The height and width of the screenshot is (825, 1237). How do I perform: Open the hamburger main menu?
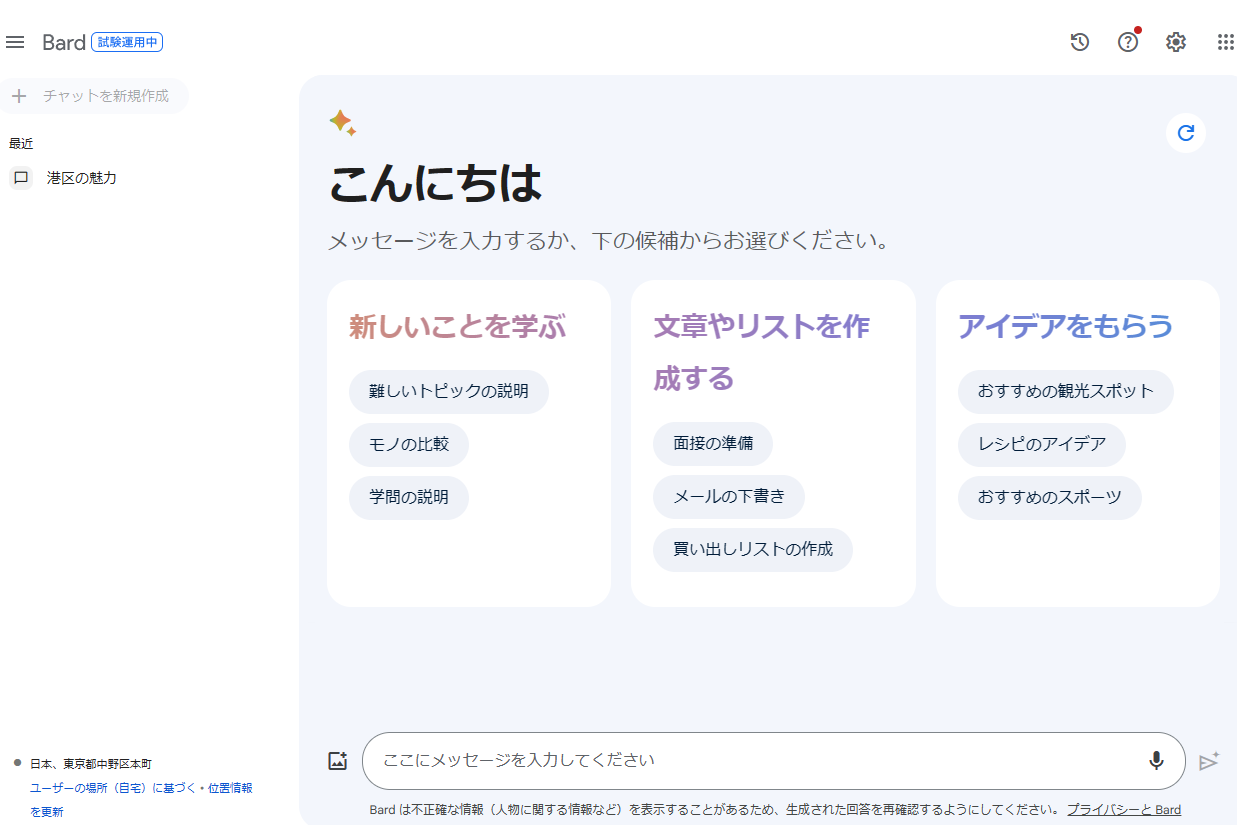pos(15,42)
